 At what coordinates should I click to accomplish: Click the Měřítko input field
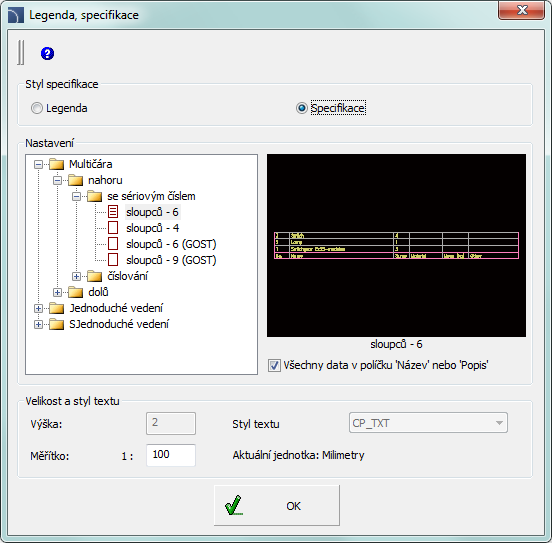click(x=171, y=455)
